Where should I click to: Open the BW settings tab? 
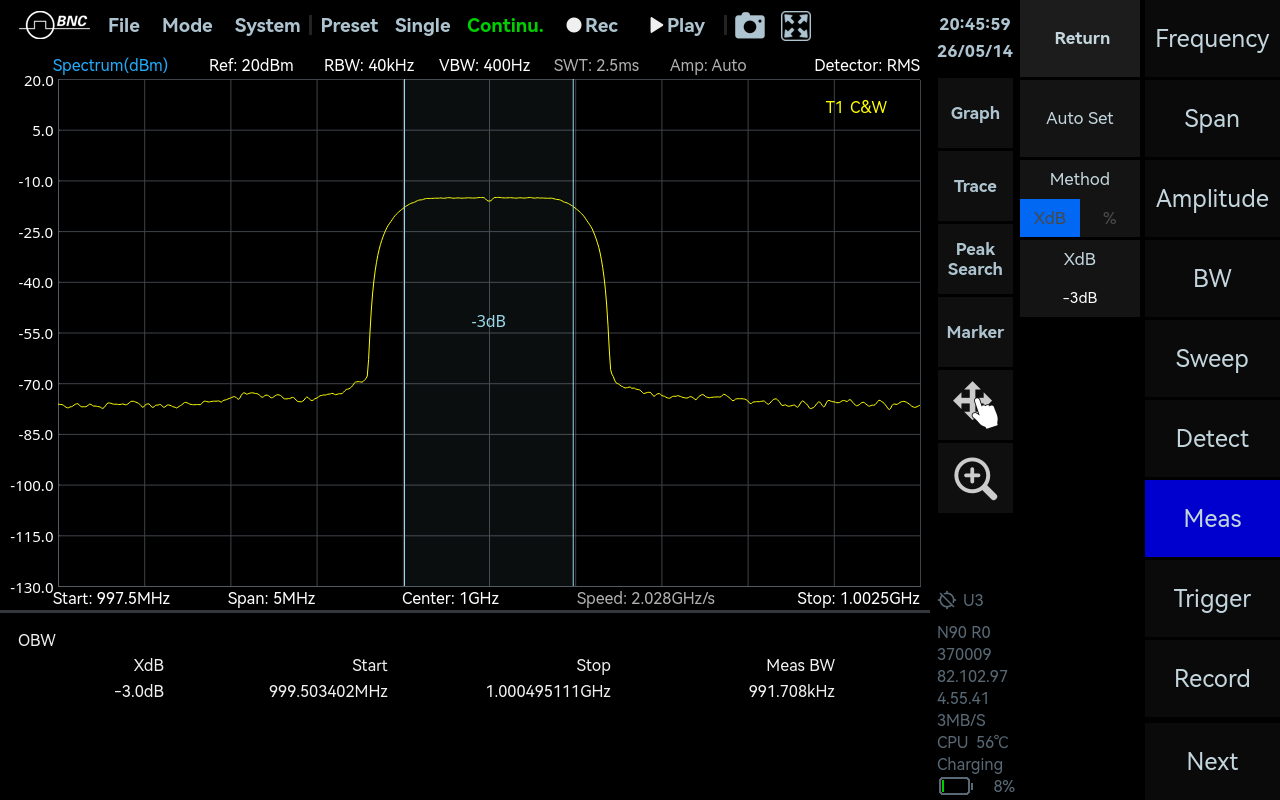[1212, 278]
